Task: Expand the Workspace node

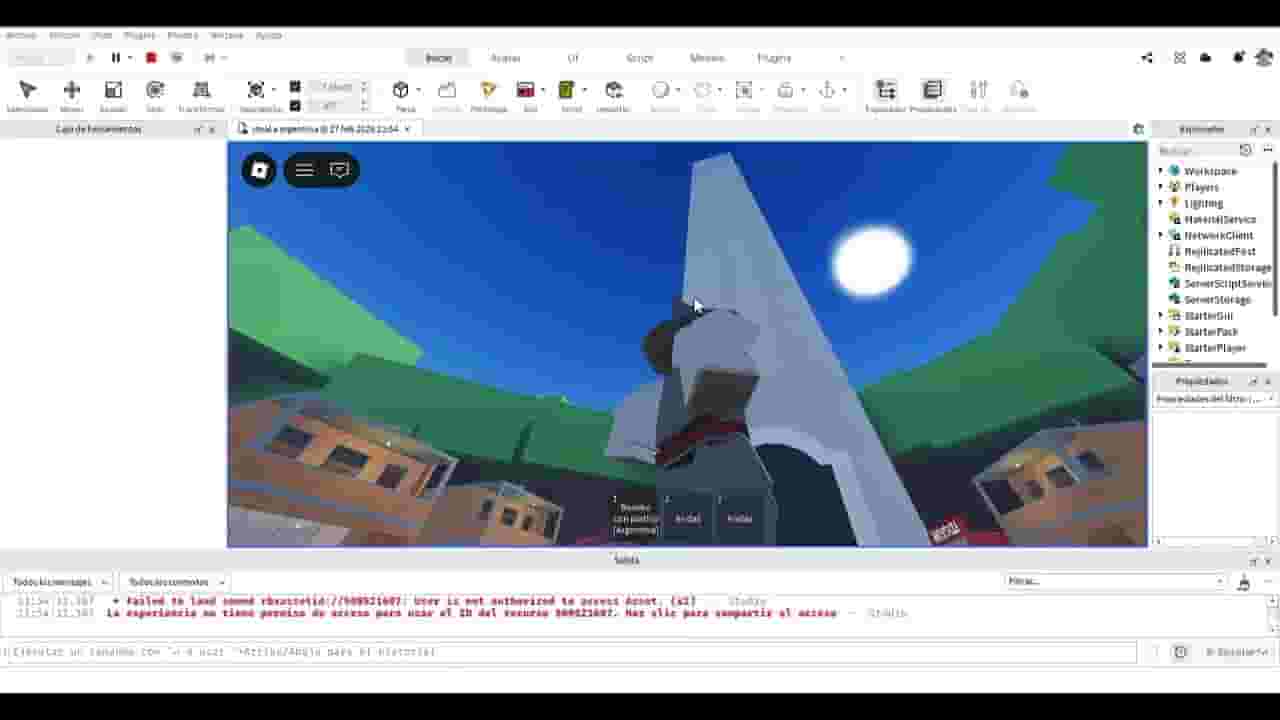Action: point(1161,171)
